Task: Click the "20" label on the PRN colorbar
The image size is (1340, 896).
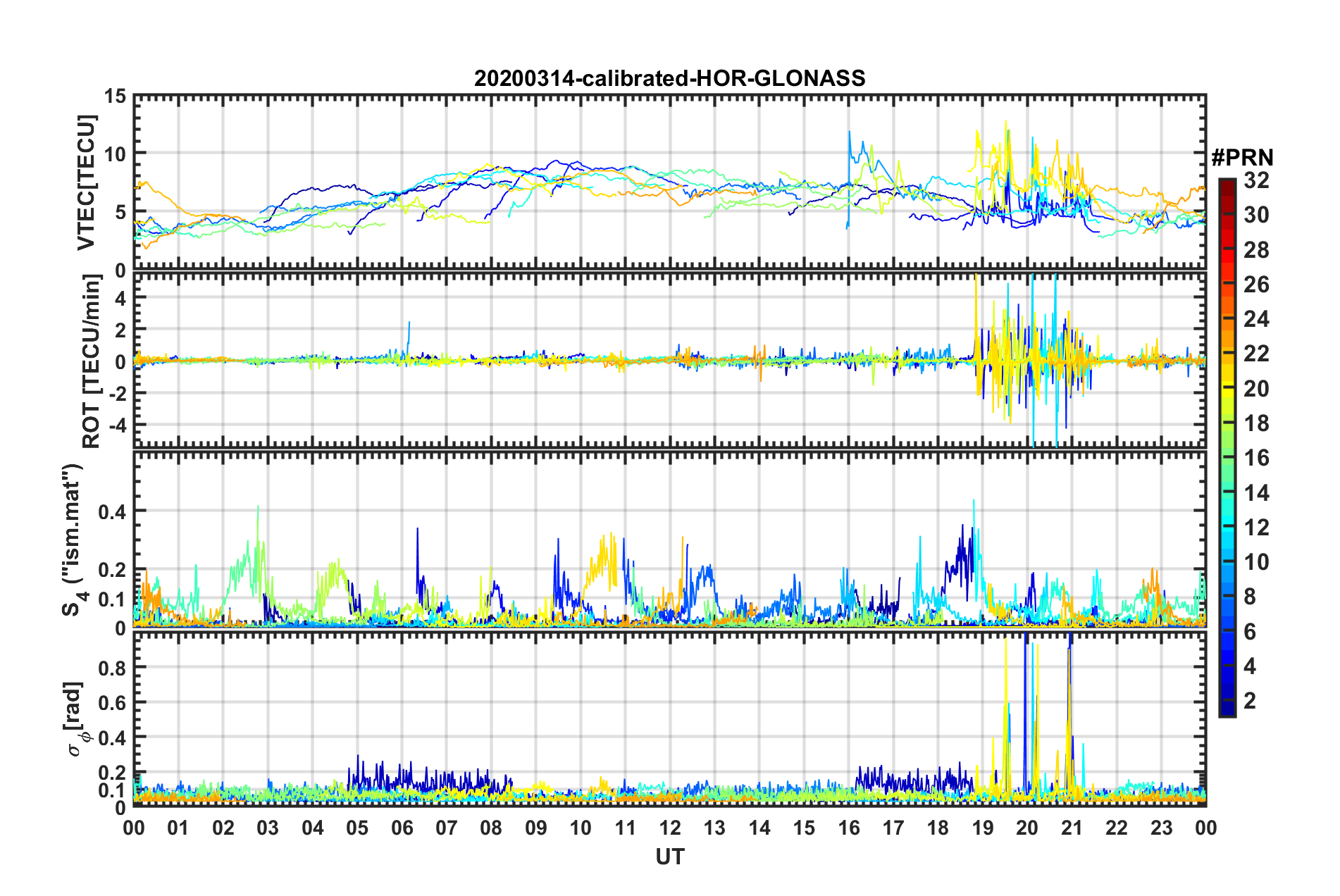Action: click(x=1257, y=389)
